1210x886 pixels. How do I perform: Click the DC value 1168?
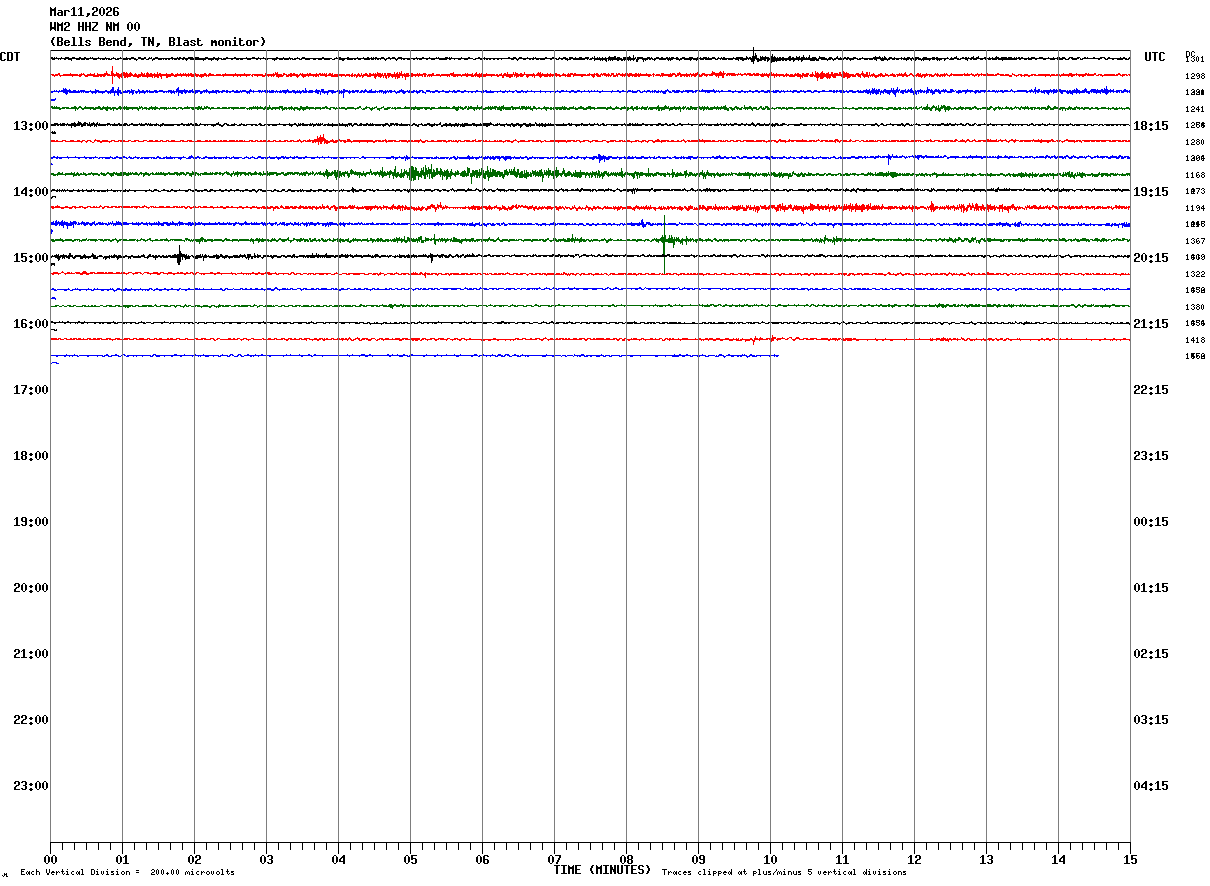[x=1195, y=175]
